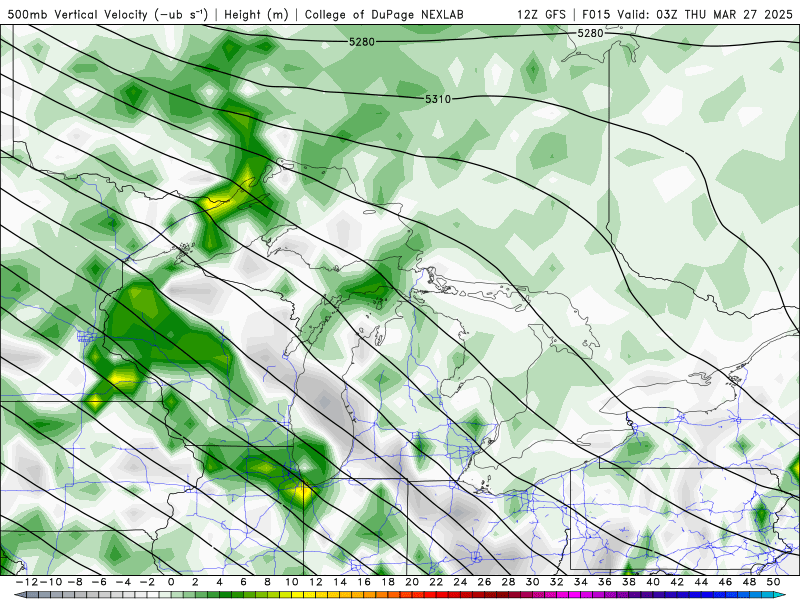Select the '48' color bar tick label
Viewport: 800px width, 600px height.
[749, 582]
